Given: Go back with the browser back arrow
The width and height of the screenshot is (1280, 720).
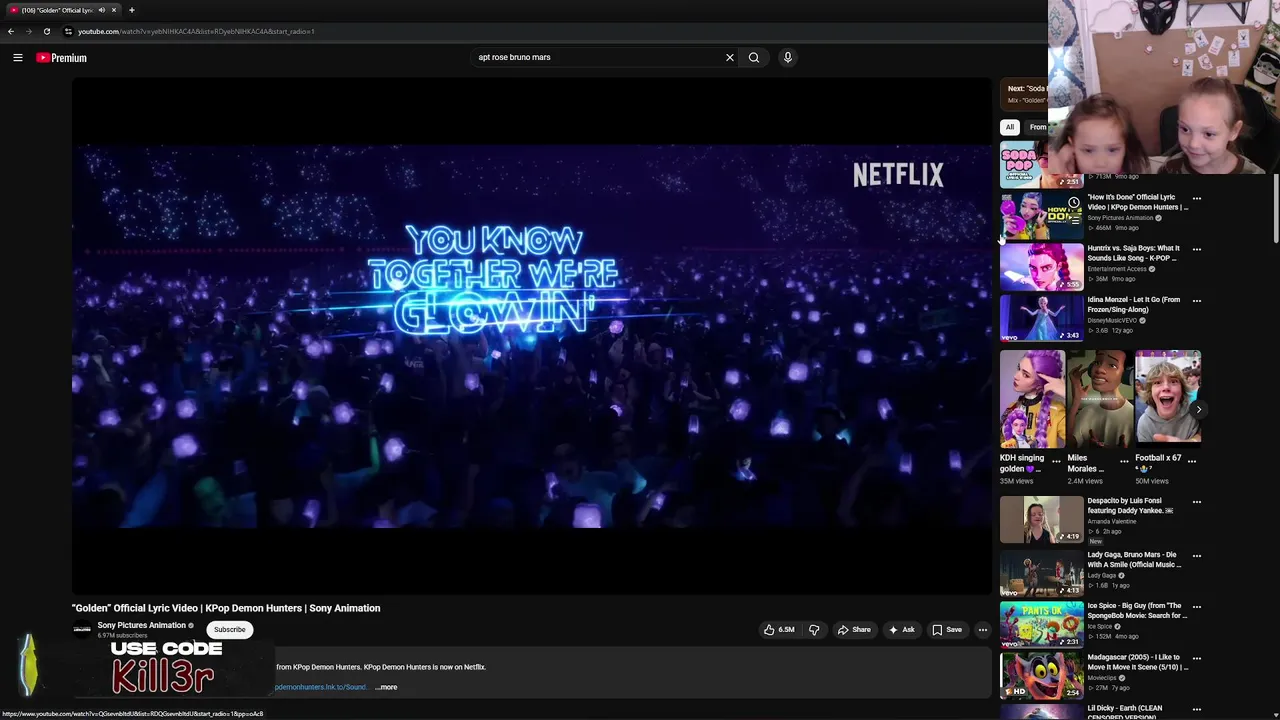Looking at the screenshot, I should (11, 31).
